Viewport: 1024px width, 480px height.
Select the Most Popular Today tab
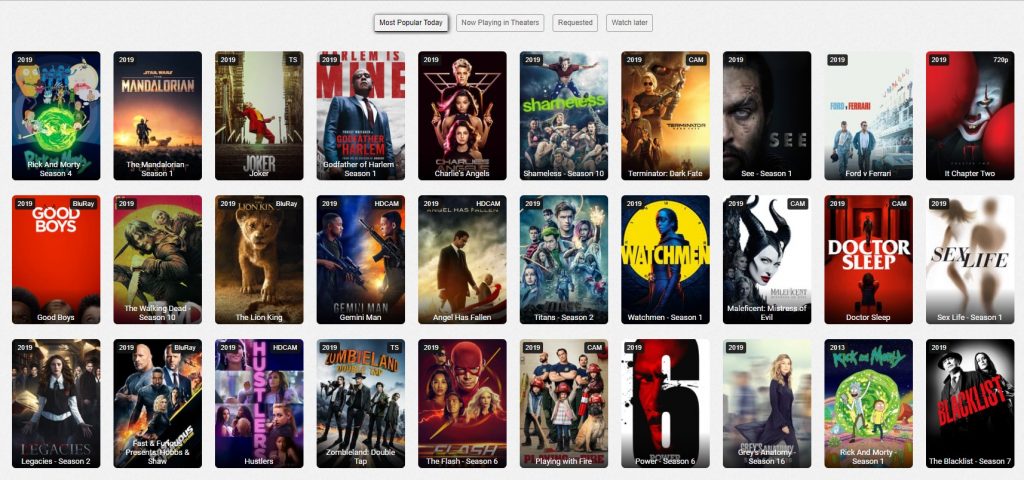[411, 23]
